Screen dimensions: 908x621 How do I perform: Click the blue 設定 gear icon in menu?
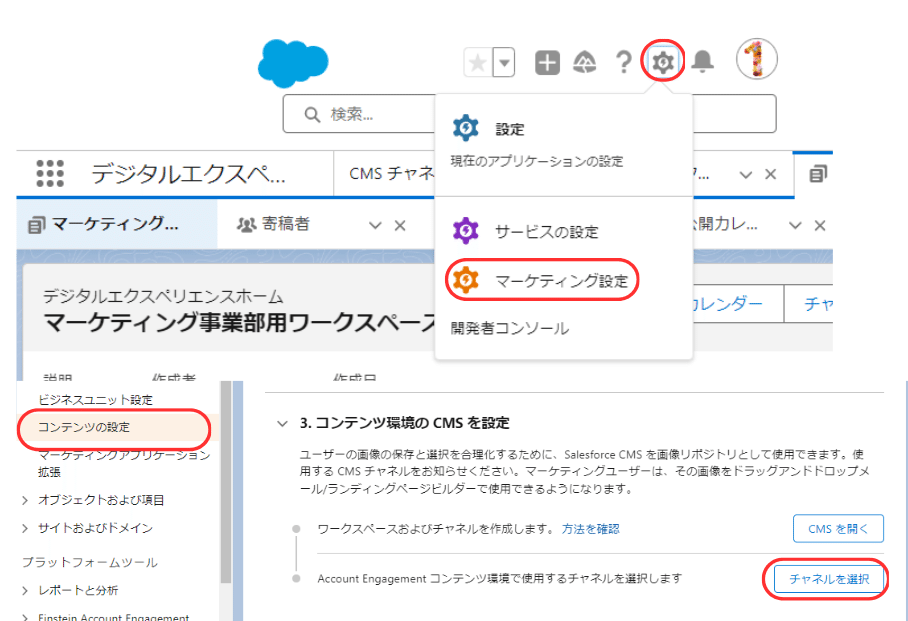pos(466,128)
